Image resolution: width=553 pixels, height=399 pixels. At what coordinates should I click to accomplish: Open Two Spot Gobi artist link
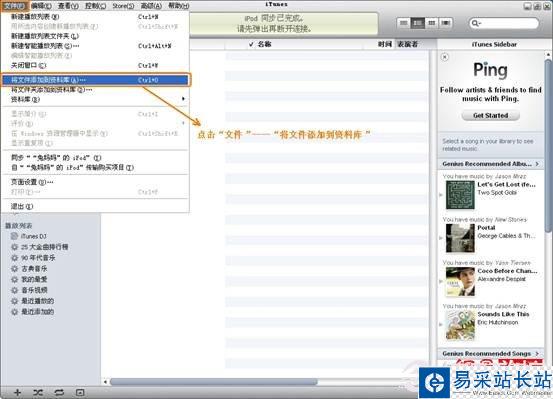coord(497,193)
